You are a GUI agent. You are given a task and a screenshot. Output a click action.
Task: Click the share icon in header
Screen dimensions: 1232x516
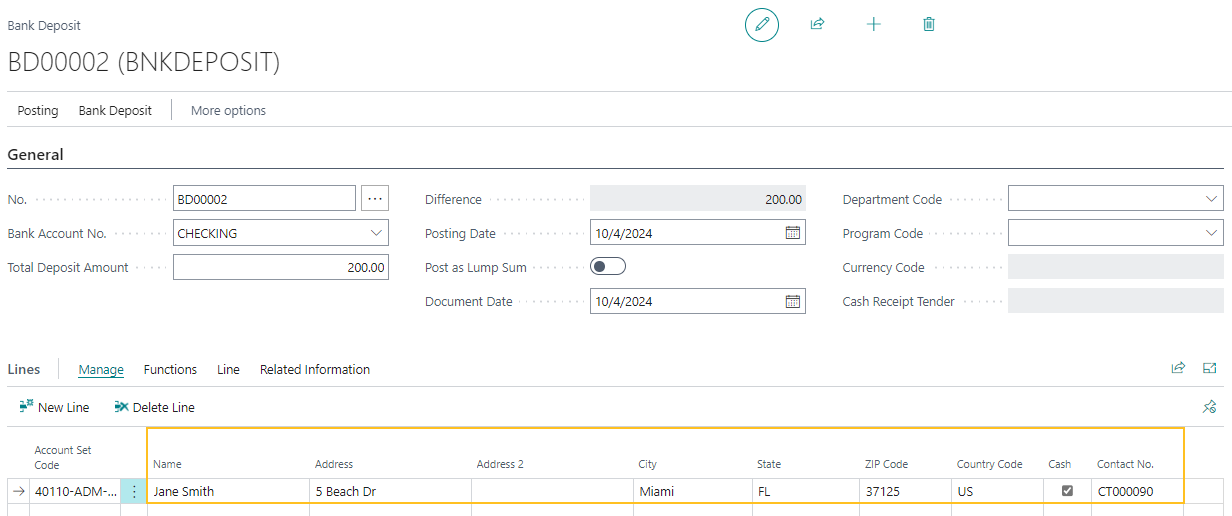click(x=817, y=24)
